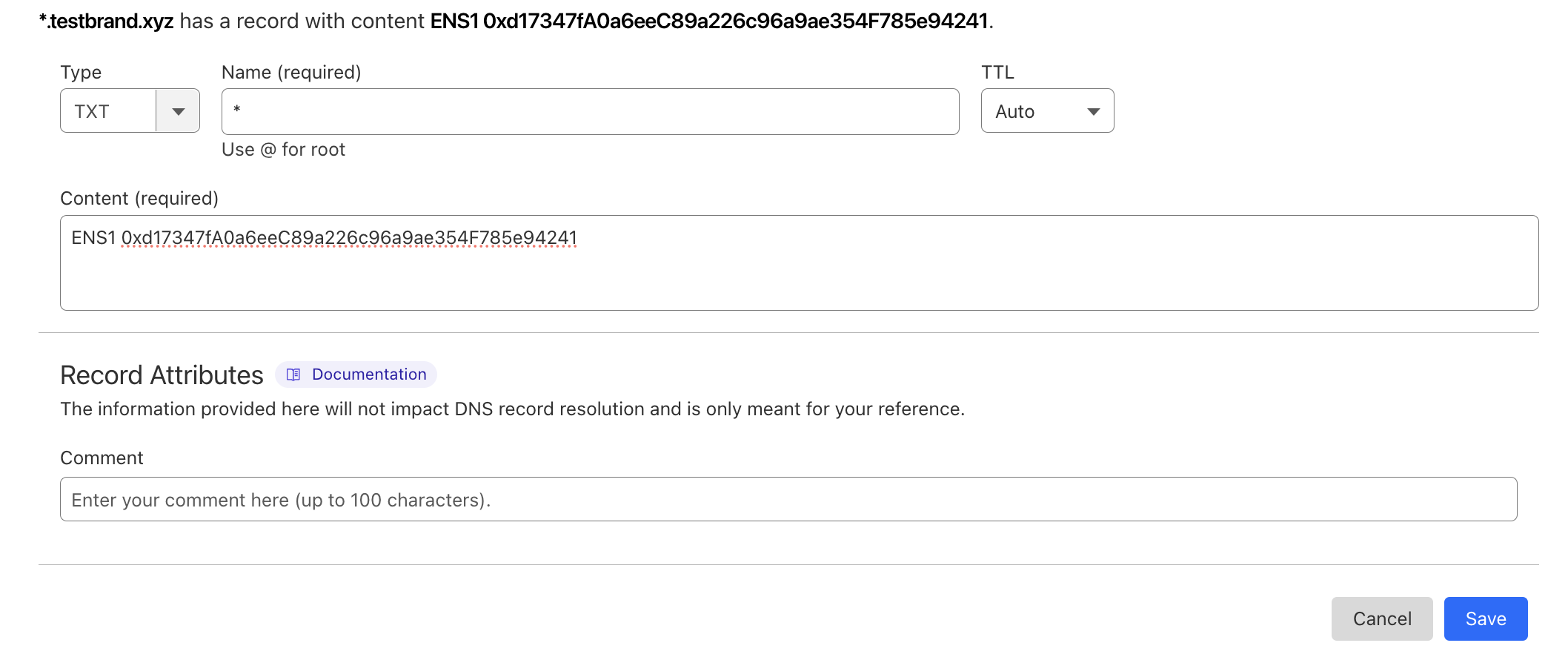Image resolution: width=1568 pixels, height=660 pixels.
Task: Focus the Name input with asterisk
Action: coord(589,111)
